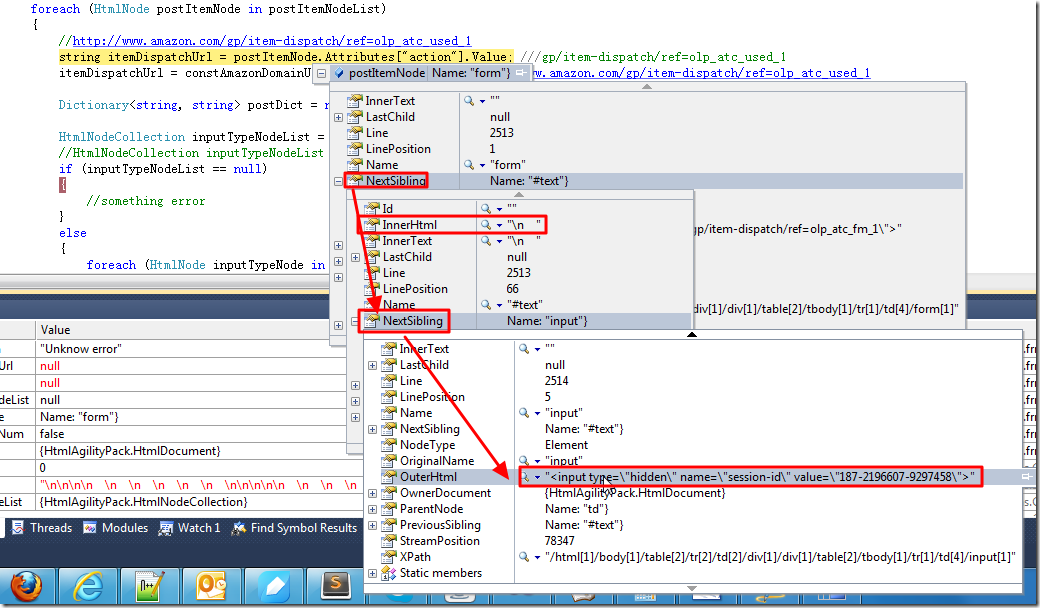Open visualizer for #text node's InnerText row
Image resolution: width=1040 pixels, height=608 pixels.
tap(486, 241)
